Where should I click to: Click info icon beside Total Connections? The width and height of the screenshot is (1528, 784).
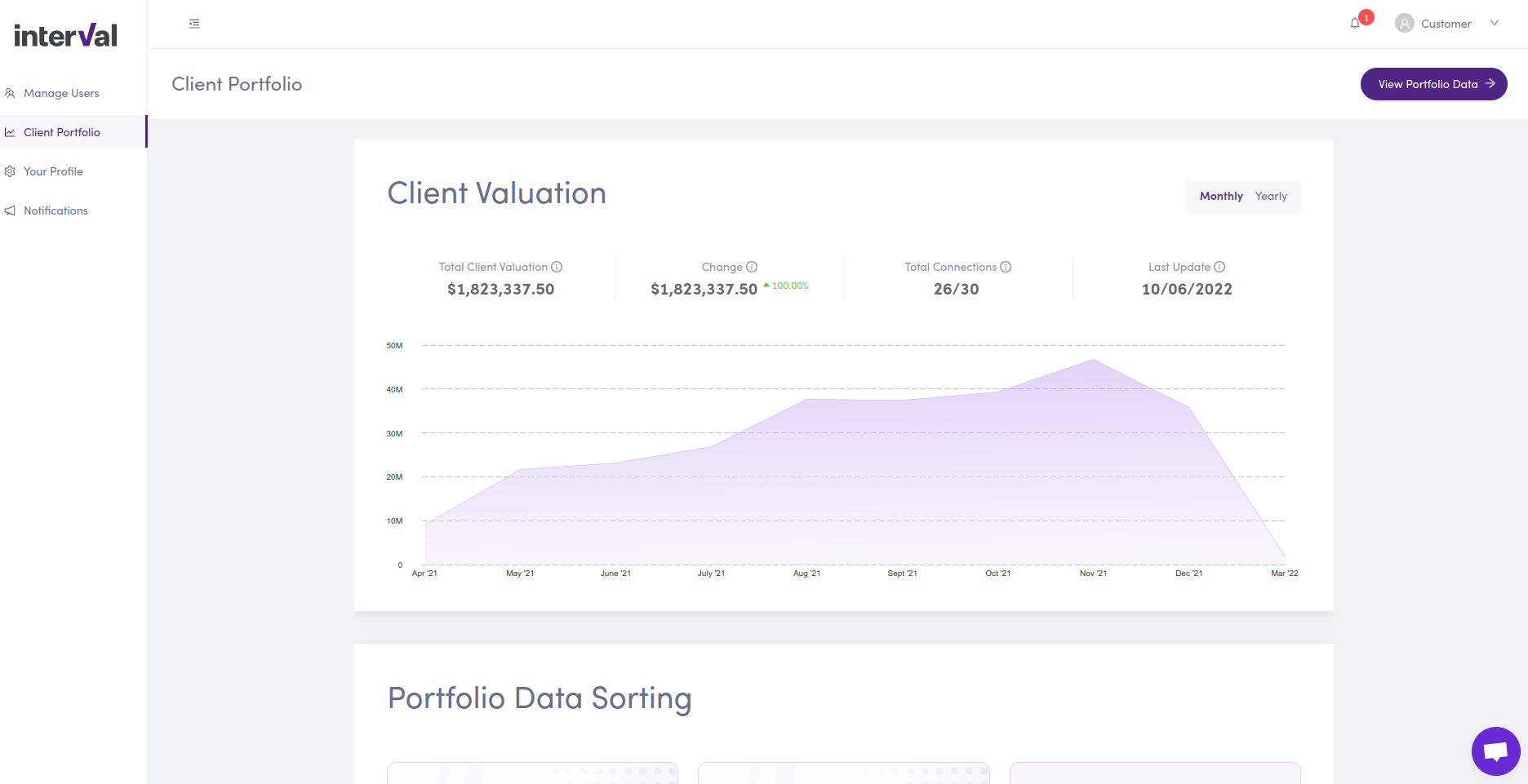click(x=1006, y=267)
